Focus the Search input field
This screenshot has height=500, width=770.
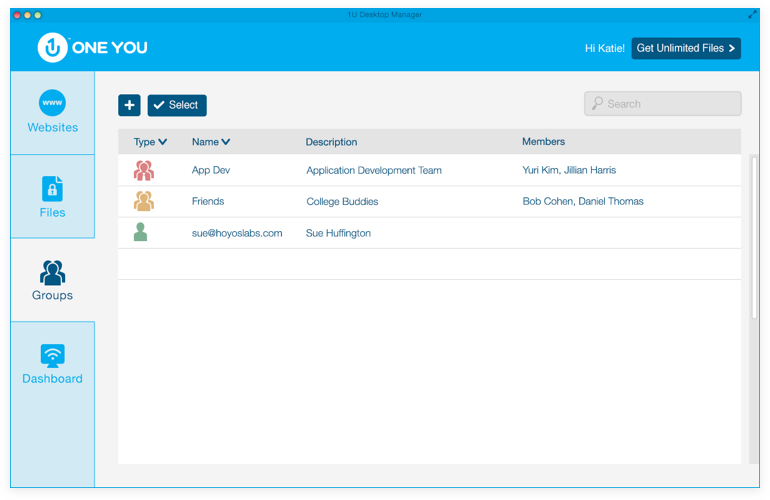tap(662, 104)
